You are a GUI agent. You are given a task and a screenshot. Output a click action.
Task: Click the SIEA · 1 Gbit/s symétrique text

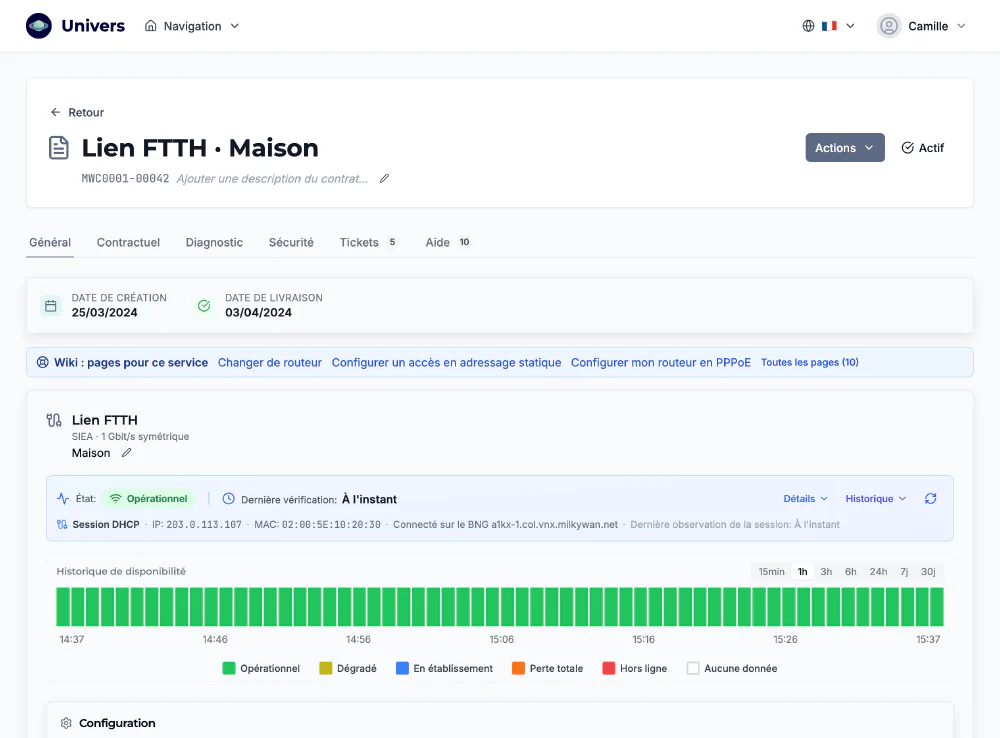[x=130, y=436]
